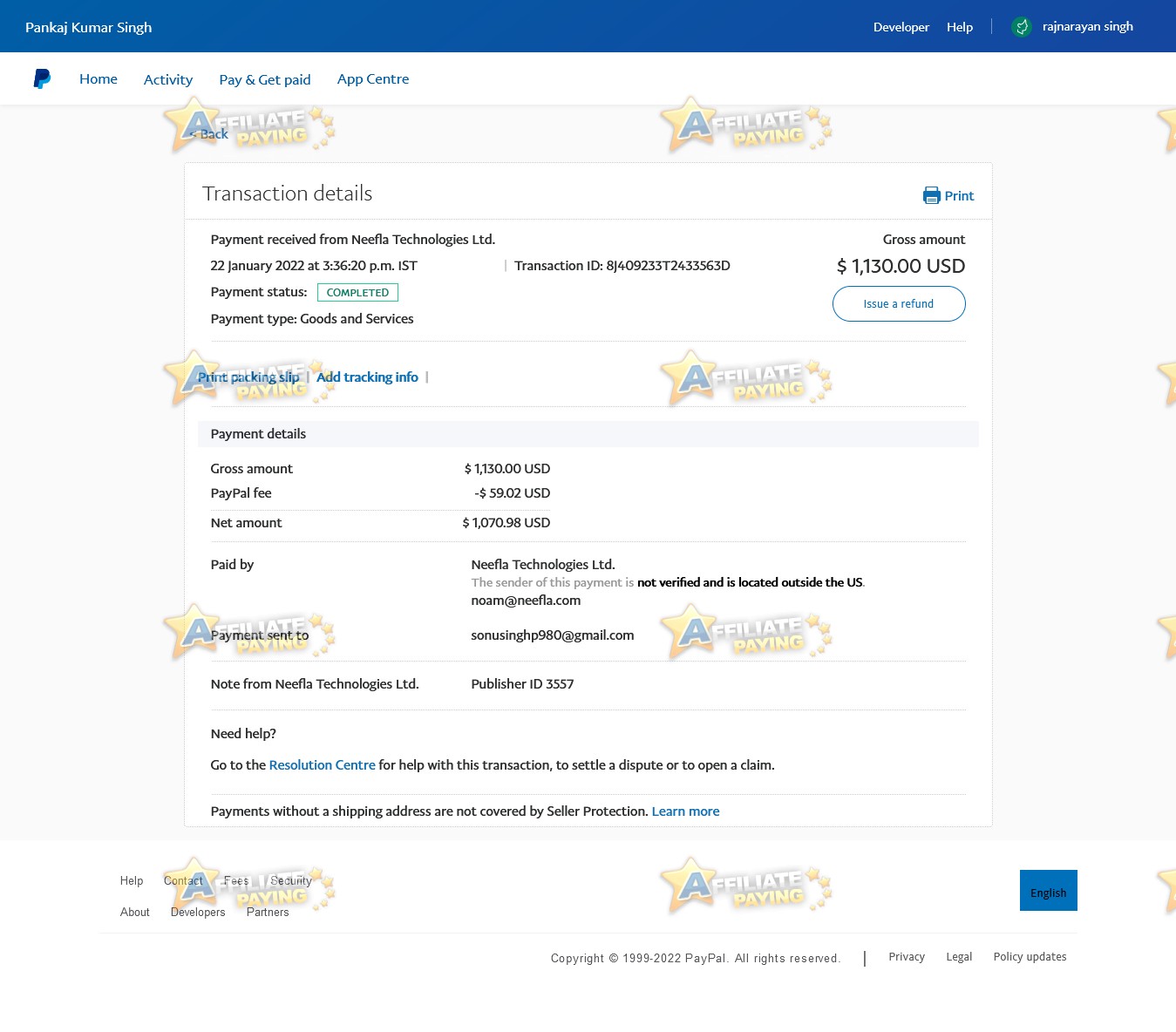Click the PayPal fee value -$ 59.02 USD
Screen dimensions: 1176x1032
point(513,493)
